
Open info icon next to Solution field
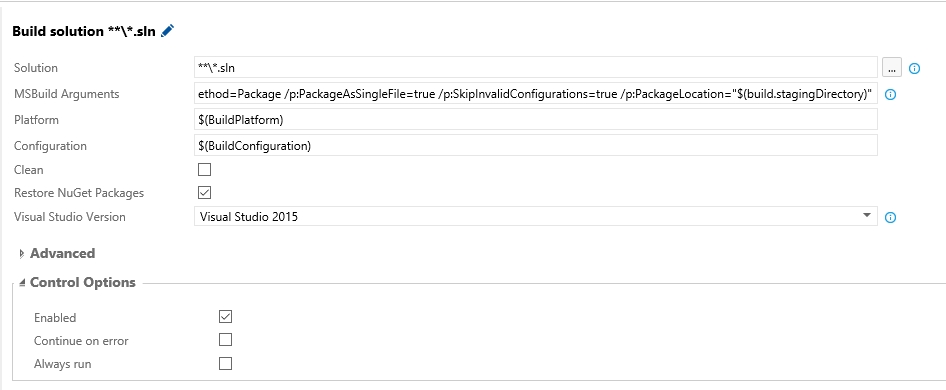click(x=914, y=68)
